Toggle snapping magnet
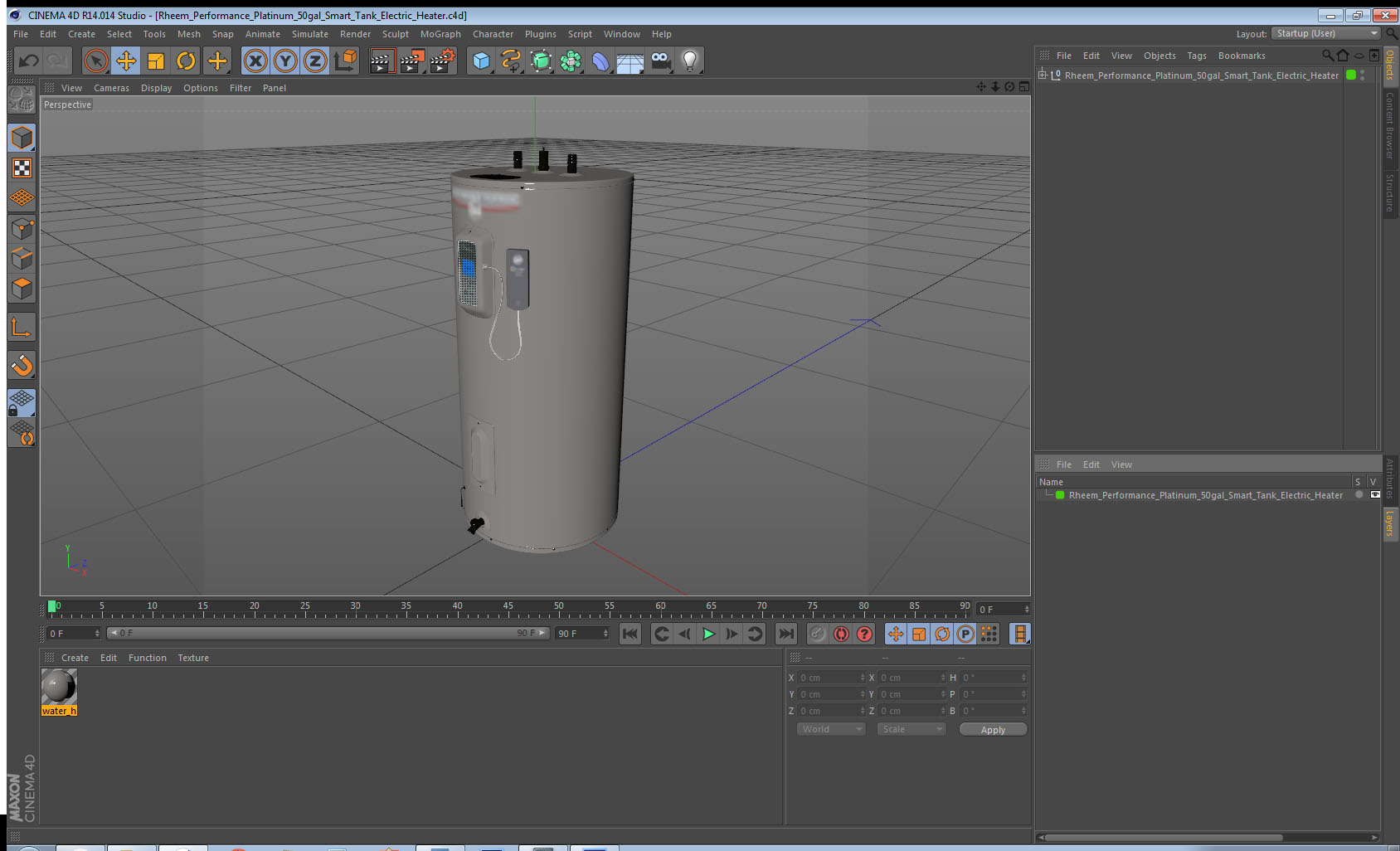1400x851 pixels. pyautogui.click(x=22, y=365)
